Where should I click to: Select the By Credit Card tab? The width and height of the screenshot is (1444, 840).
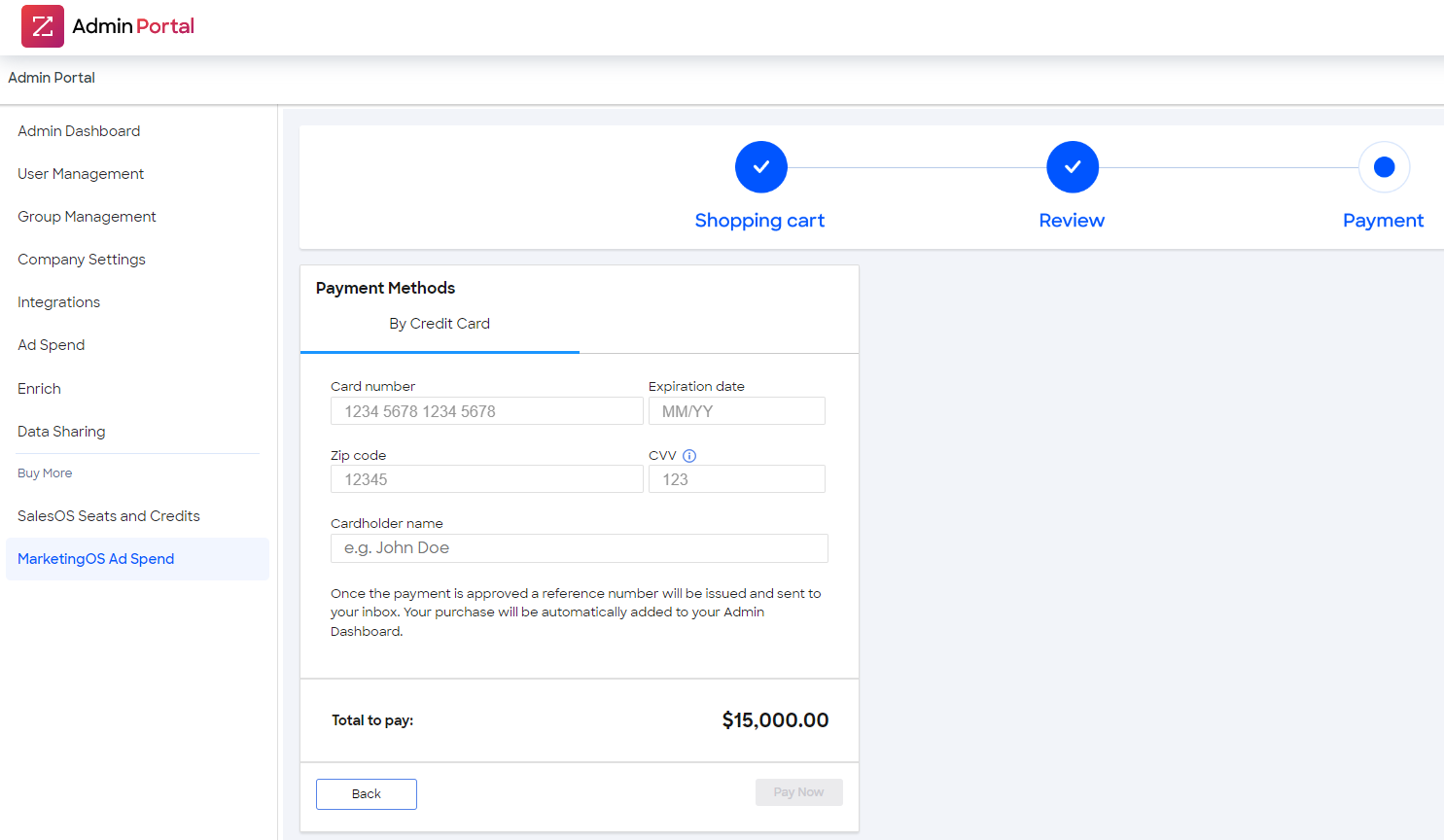(x=440, y=324)
